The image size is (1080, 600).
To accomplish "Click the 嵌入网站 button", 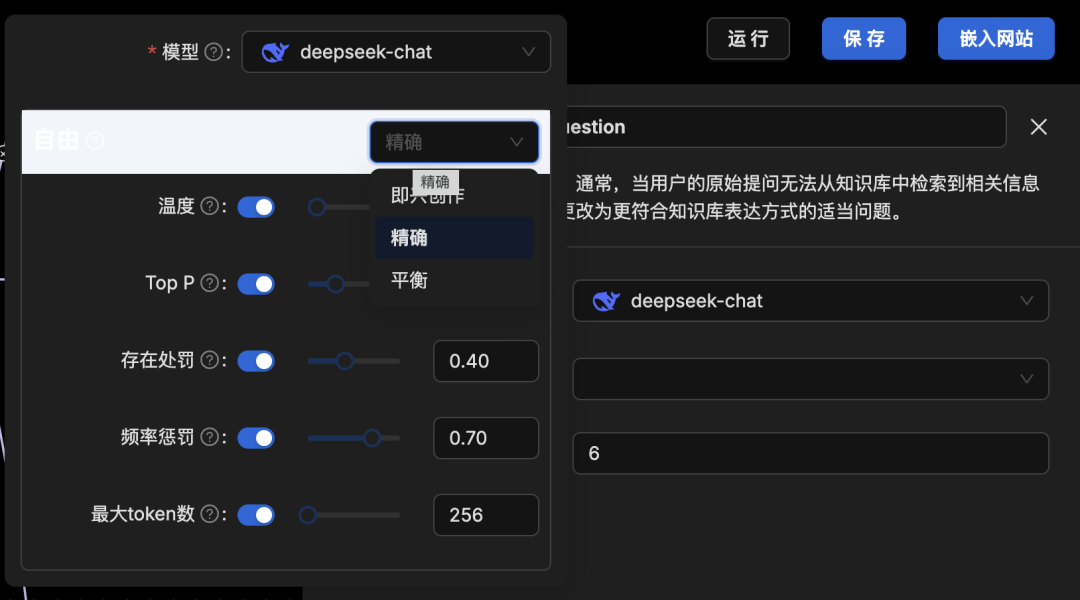I will (996, 39).
